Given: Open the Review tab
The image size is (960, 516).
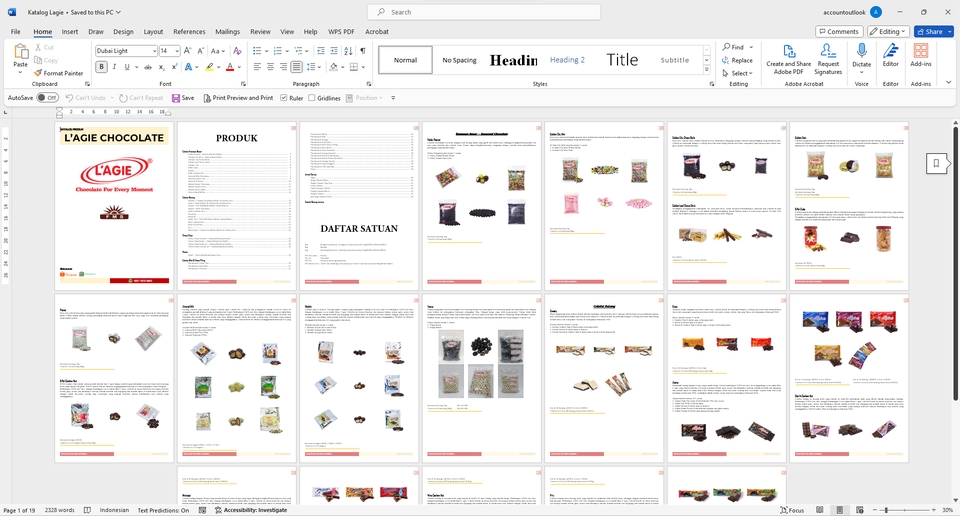Looking at the screenshot, I should tap(260, 31).
